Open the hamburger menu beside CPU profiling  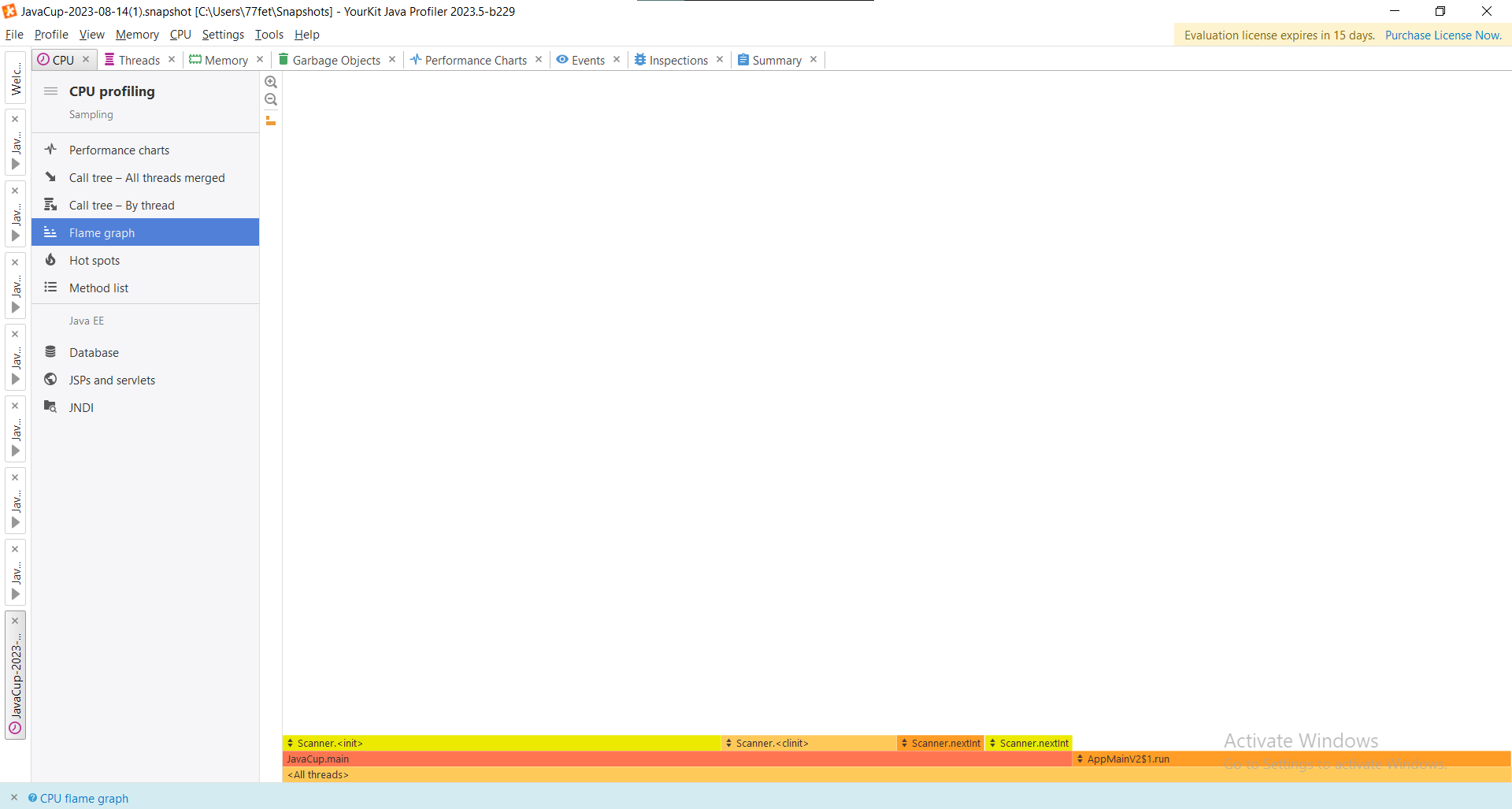click(x=50, y=91)
